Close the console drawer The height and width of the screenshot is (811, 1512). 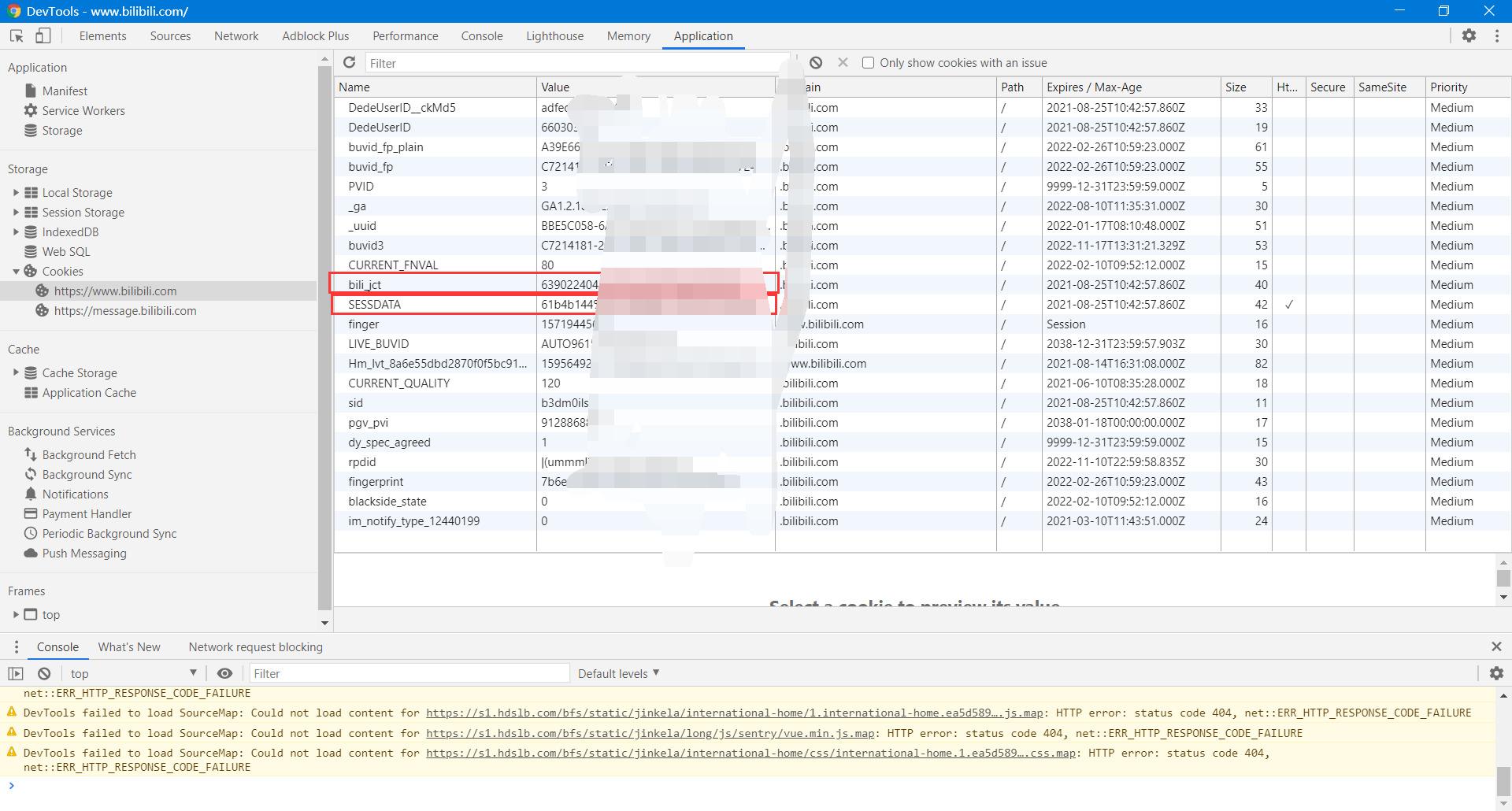point(1496,646)
